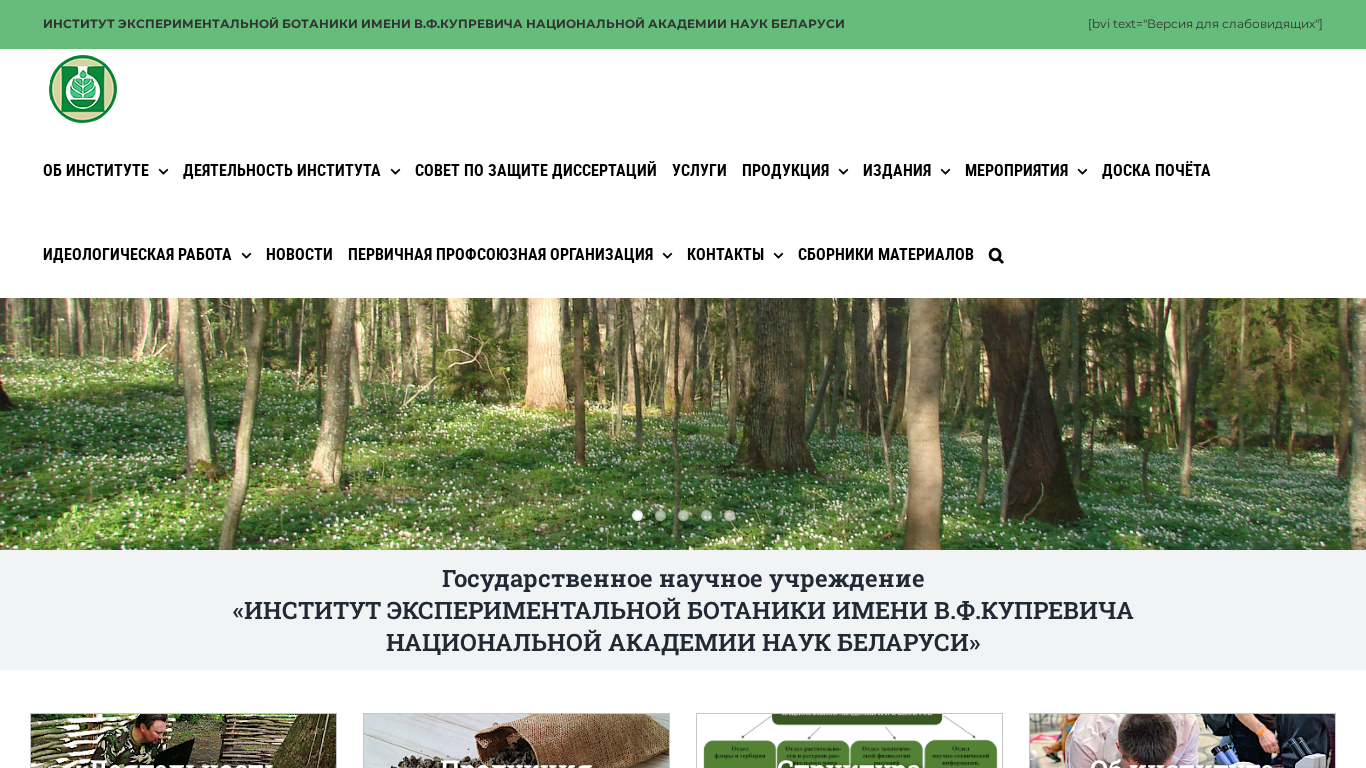The width and height of the screenshot is (1366, 768).
Task: Visit the Доска почёта page
Action: coord(1156,171)
